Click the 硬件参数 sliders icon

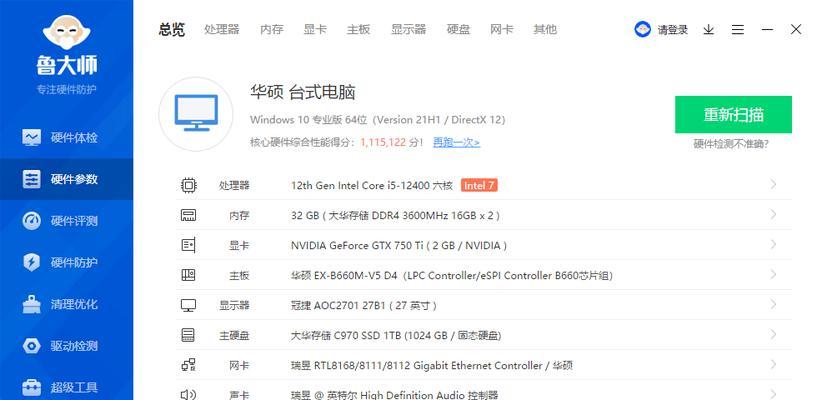click(31, 179)
